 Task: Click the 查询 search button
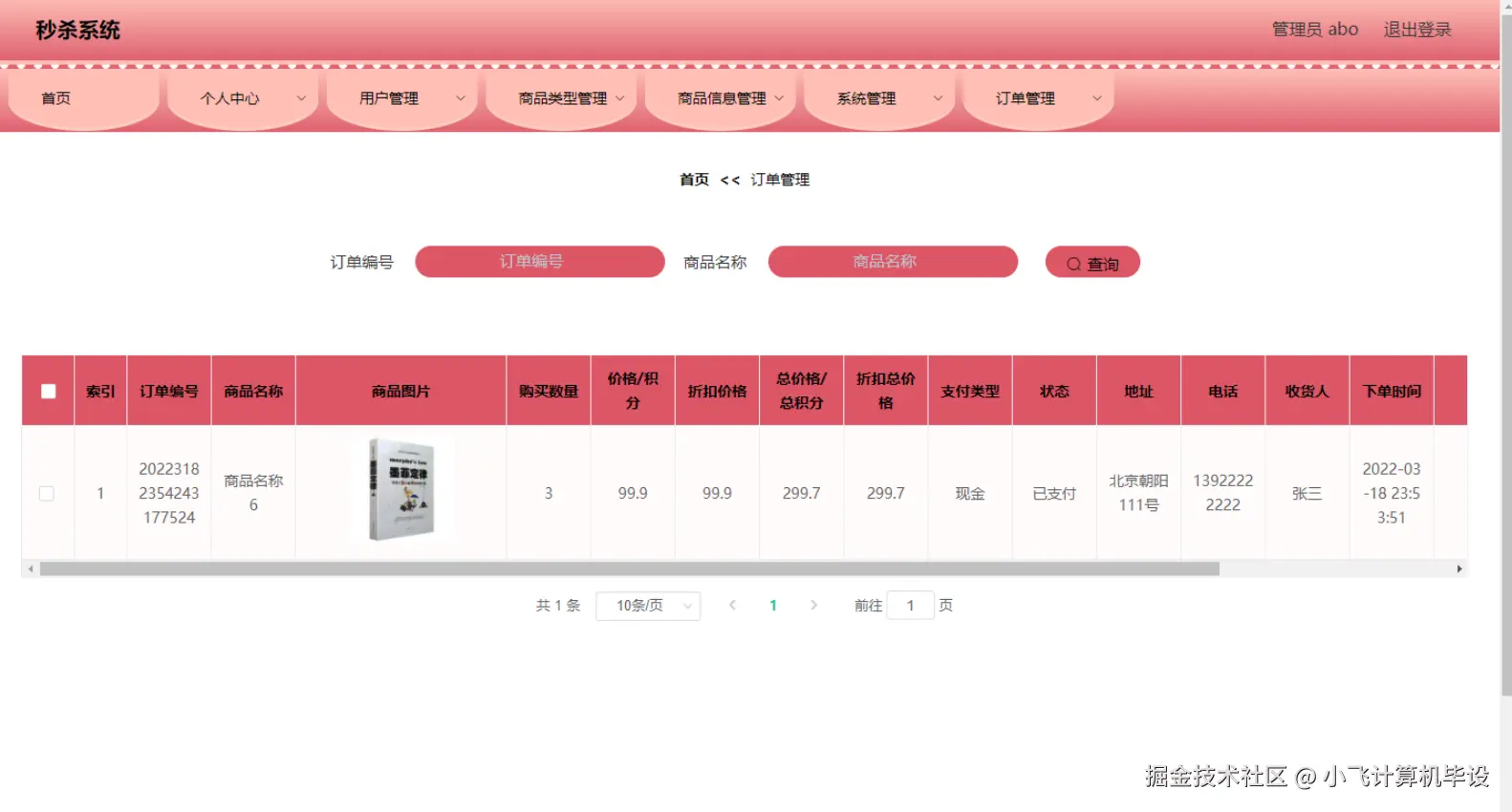click(1092, 263)
